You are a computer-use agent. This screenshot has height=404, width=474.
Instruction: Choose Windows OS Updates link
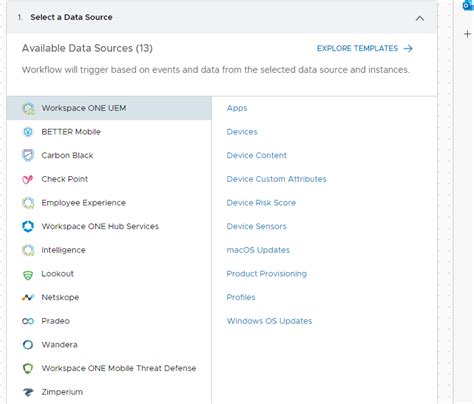(x=269, y=321)
